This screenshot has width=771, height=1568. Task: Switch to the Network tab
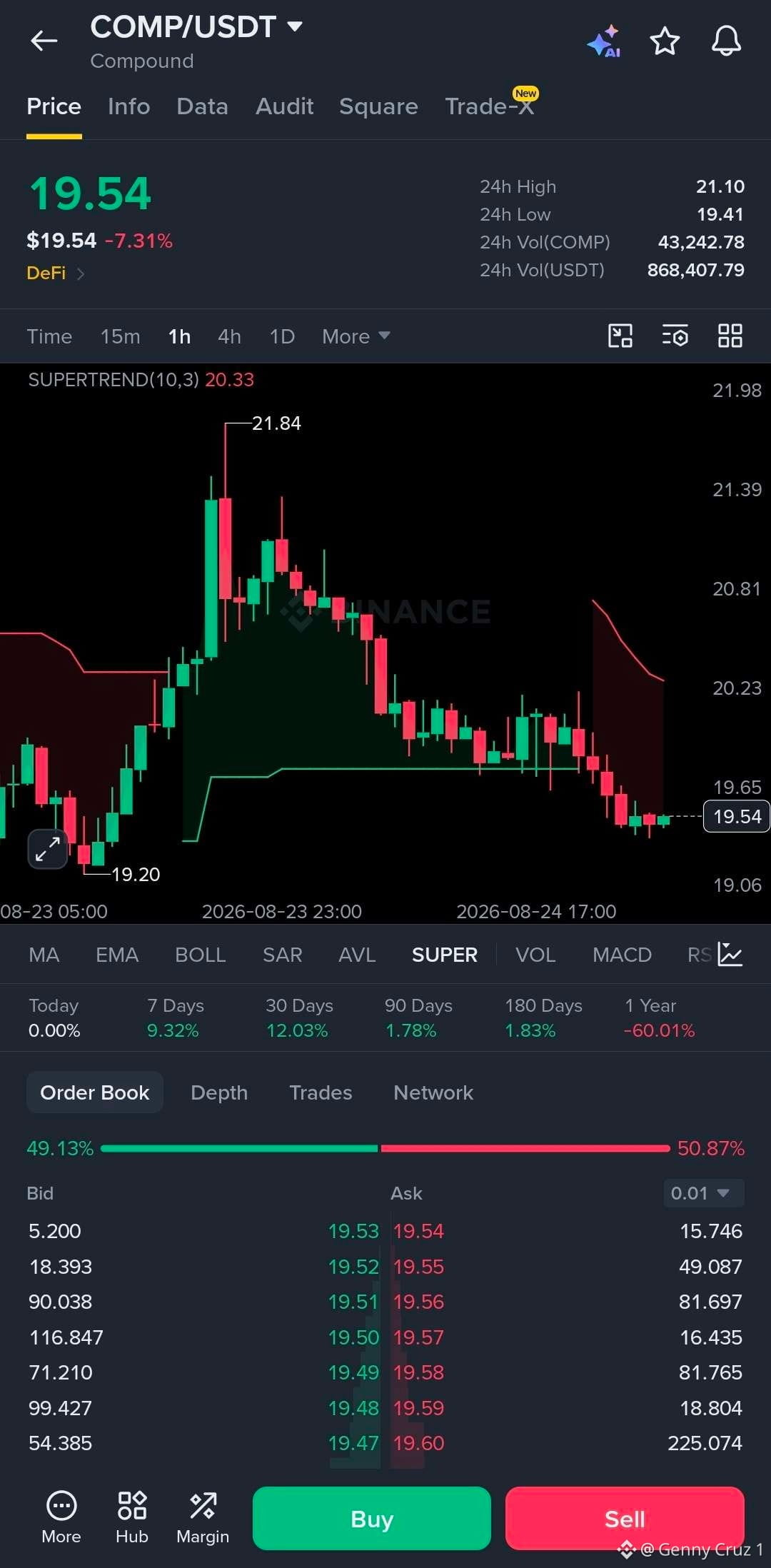pyautogui.click(x=433, y=1092)
